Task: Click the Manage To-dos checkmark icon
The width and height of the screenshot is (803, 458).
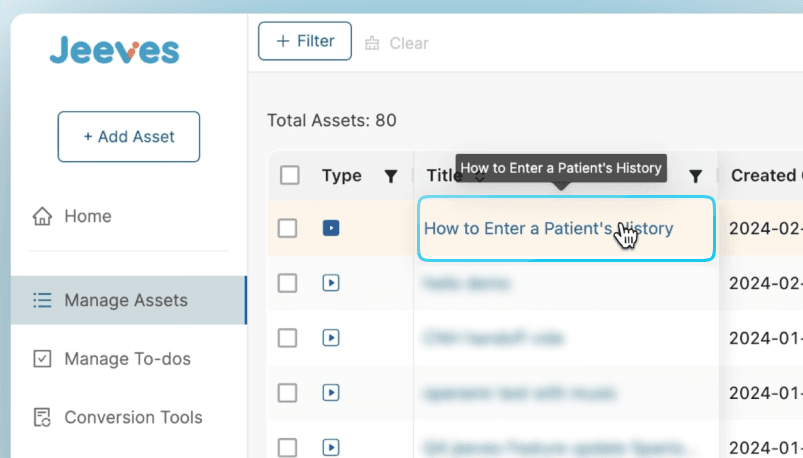Action: coord(42,359)
